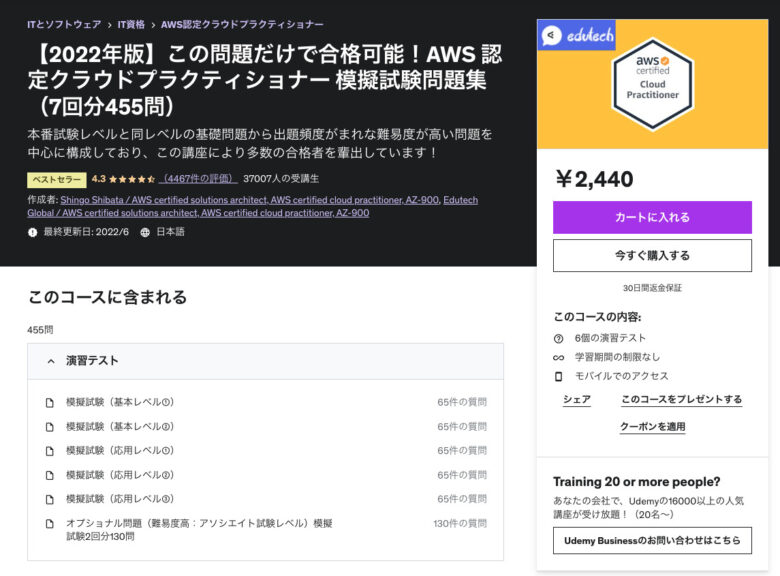Click the 6個の演習テスト text

610,338
